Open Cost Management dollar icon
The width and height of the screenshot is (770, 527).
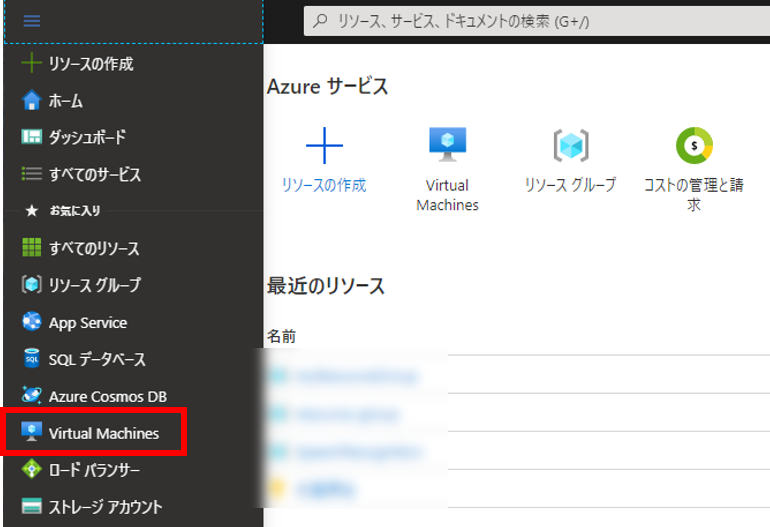click(693, 146)
